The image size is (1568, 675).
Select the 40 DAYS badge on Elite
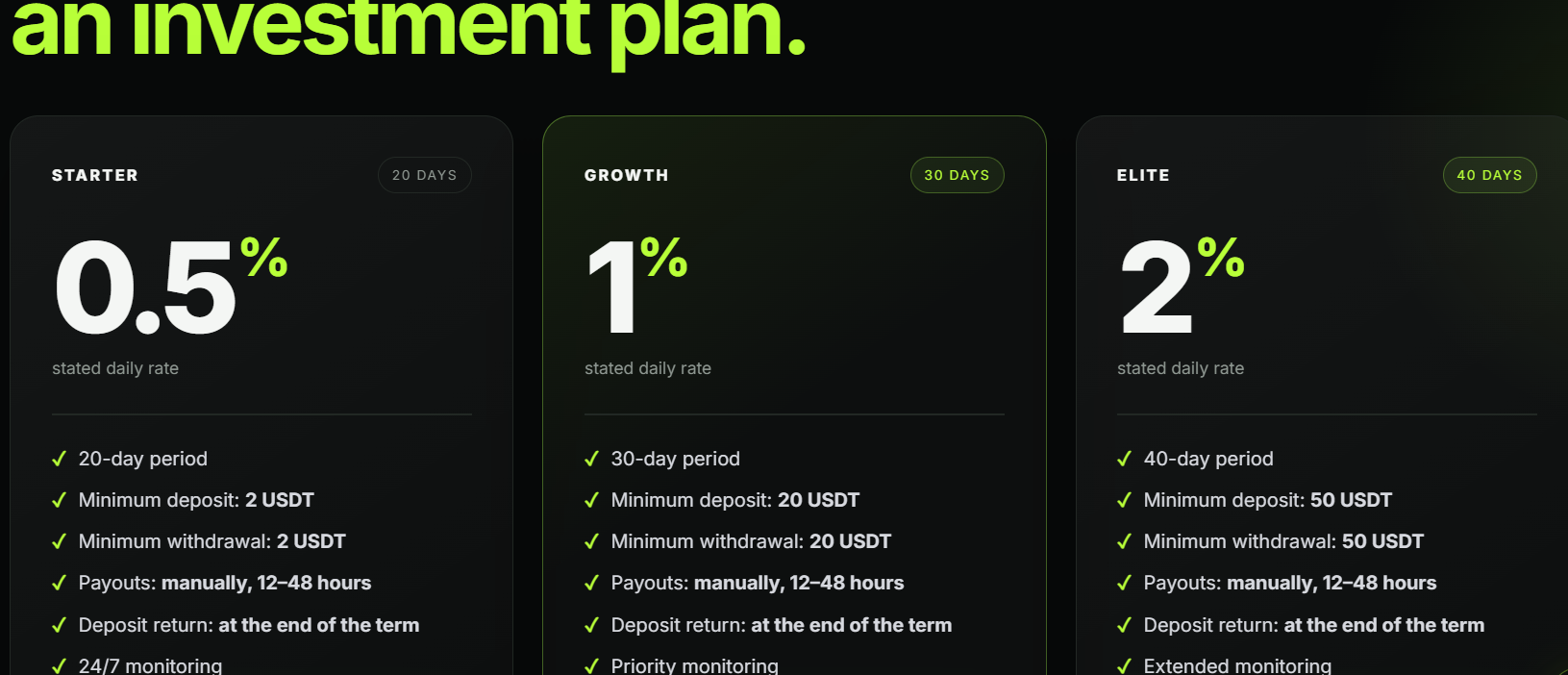coord(1489,175)
